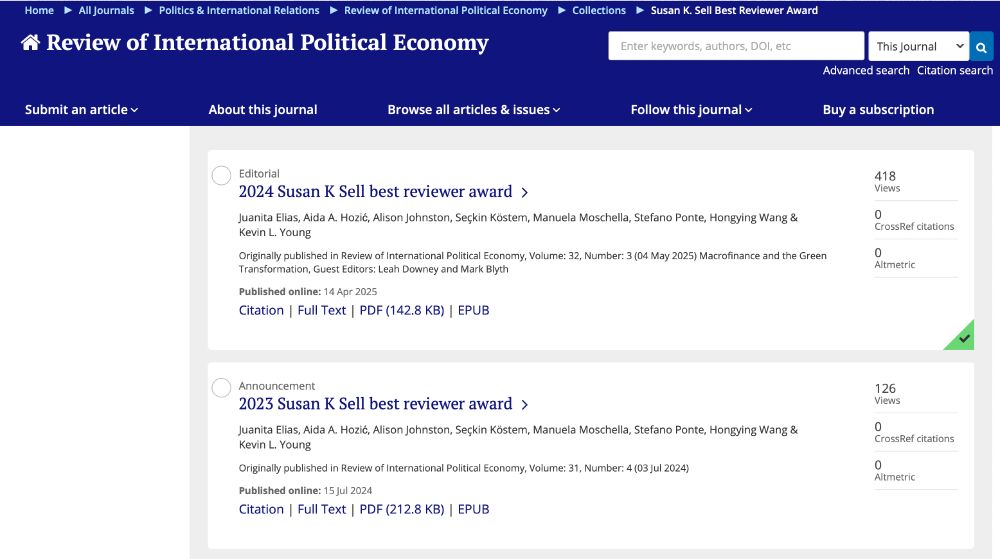Open EPUB link for the 2023 announcement
The width and height of the screenshot is (1000, 559).
click(x=473, y=509)
